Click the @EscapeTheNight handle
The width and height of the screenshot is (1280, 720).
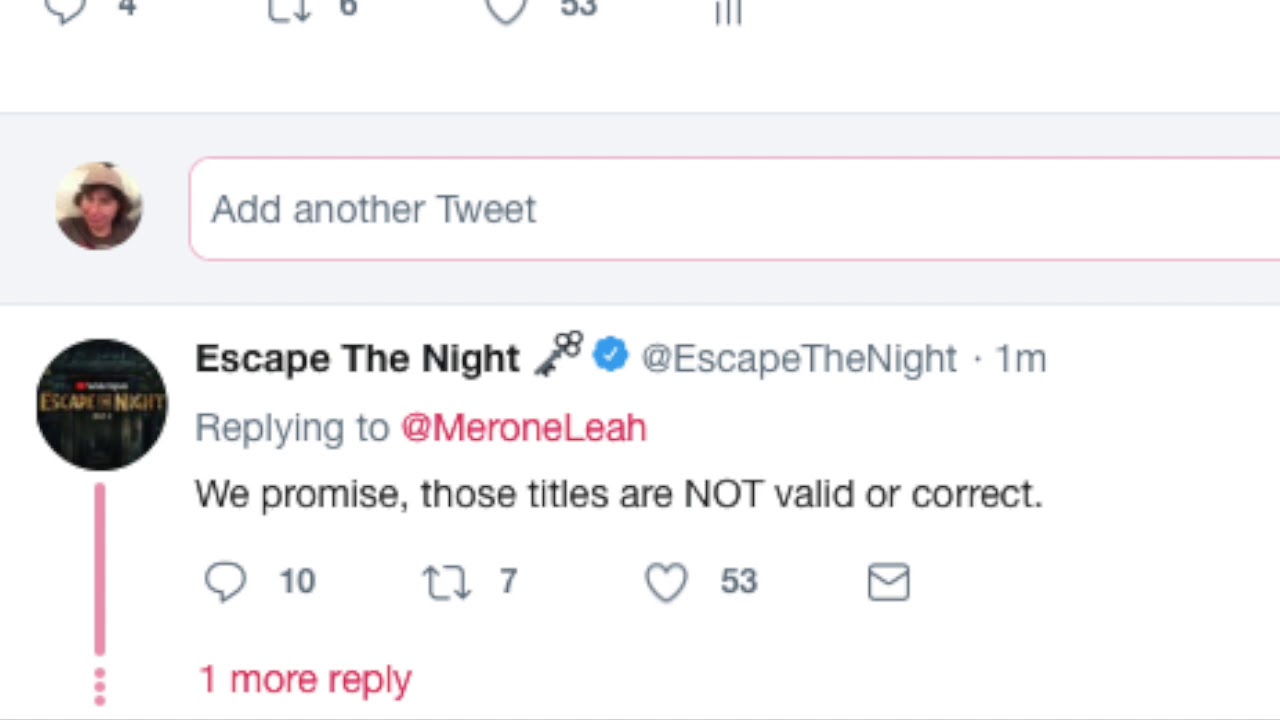798,358
